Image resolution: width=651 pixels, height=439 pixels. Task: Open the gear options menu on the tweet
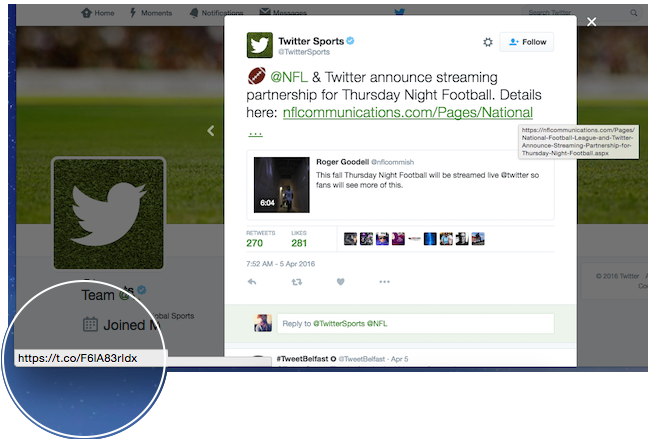pyautogui.click(x=488, y=42)
